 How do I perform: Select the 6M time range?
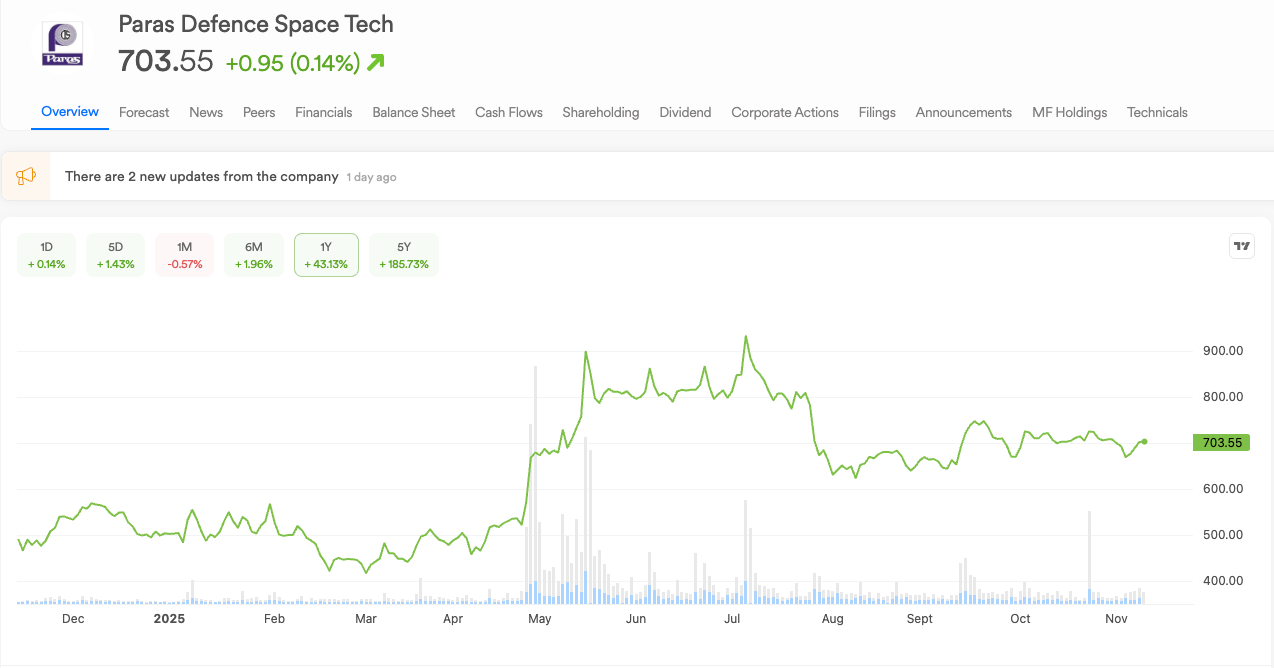(254, 255)
